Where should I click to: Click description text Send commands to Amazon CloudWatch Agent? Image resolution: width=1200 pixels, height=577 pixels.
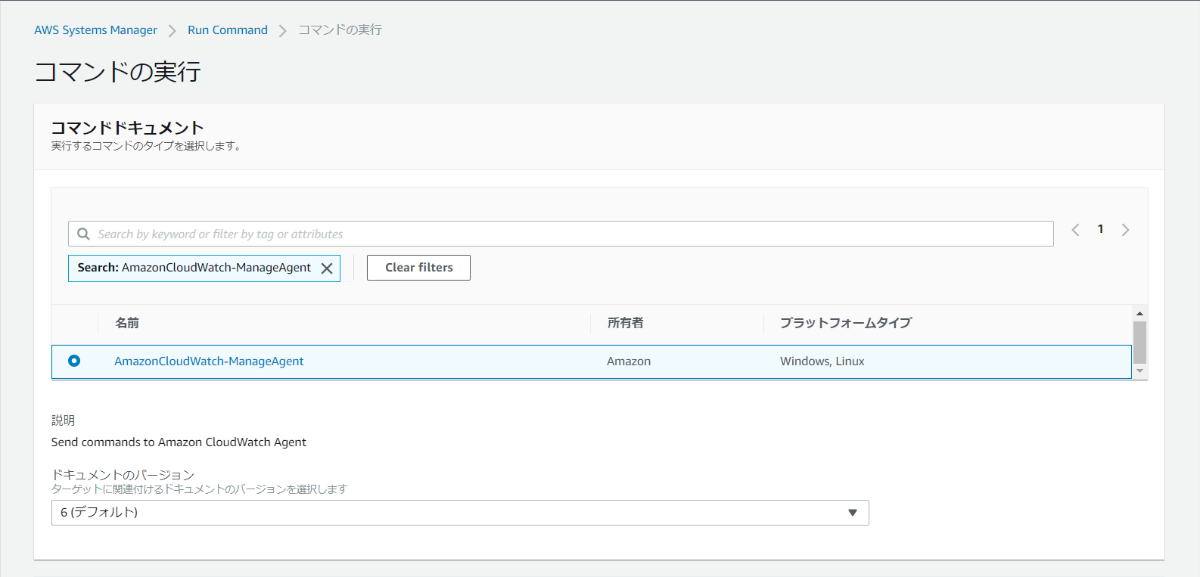[x=179, y=441]
